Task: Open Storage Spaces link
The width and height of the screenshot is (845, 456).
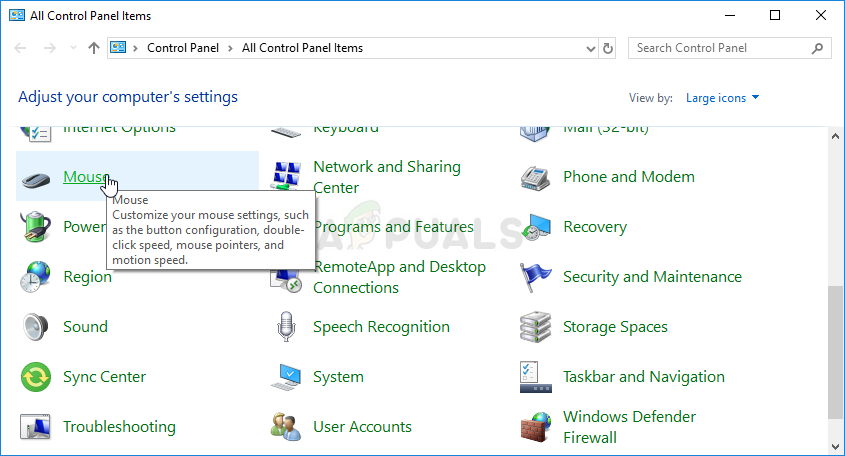Action: (615, 327)
